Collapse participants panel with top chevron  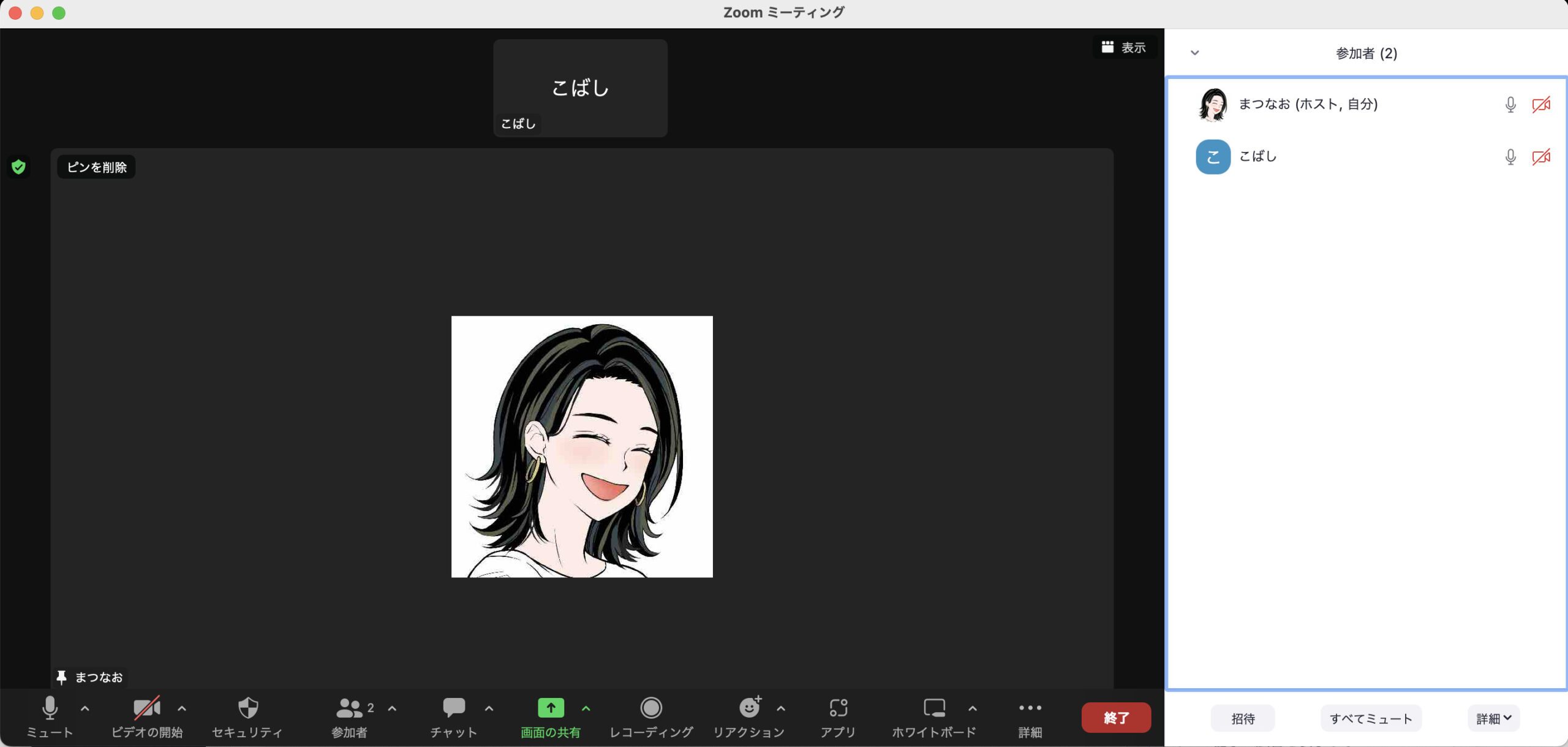[1194, 53]
